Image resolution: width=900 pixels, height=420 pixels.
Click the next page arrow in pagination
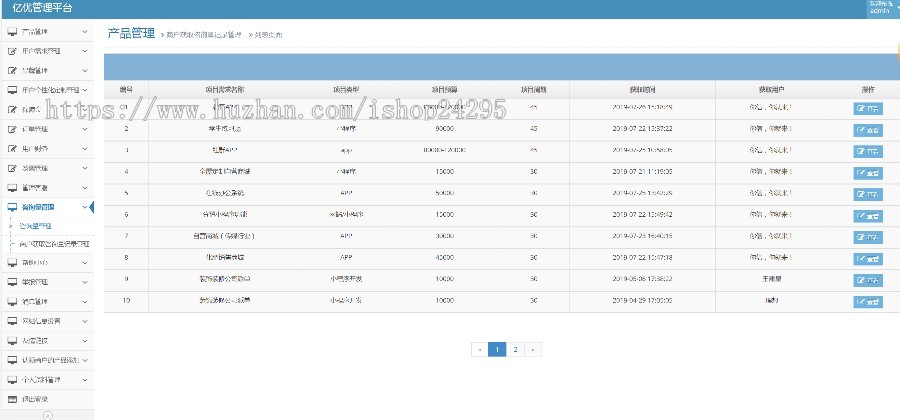click(533, 349)
